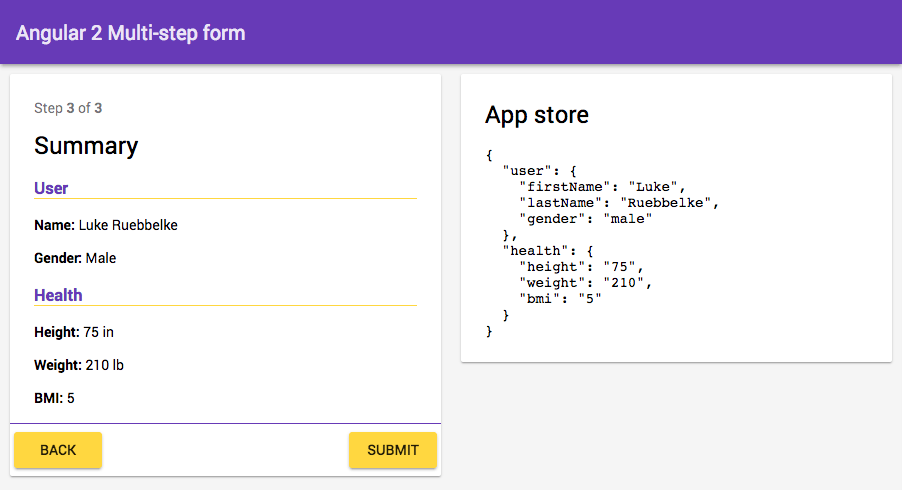Select the Height: 75 in line

74,332
